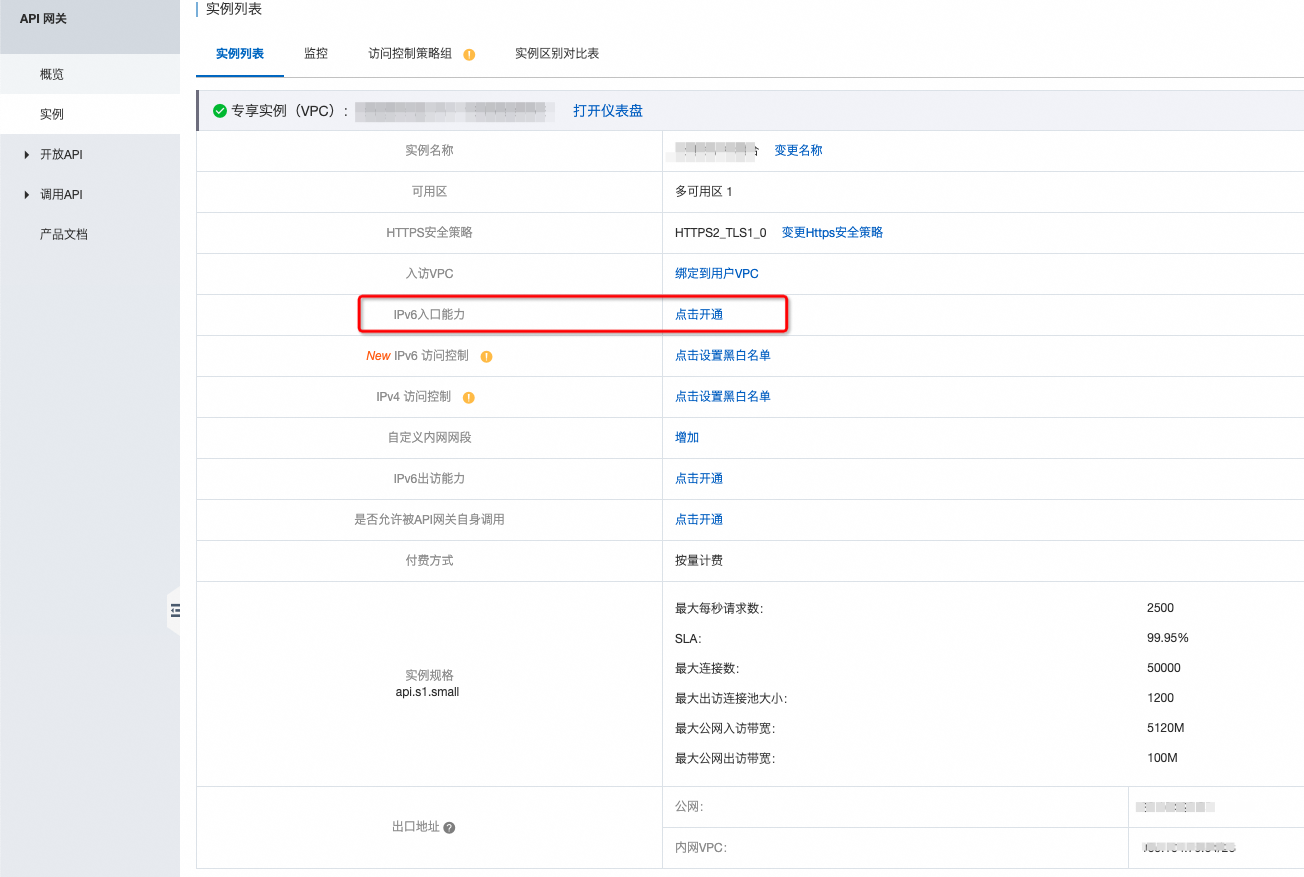Image resolution: width=1304 pixels, height=877 pixels.
Task: Click the 付费方式 row label
Action: pos(429,560)
